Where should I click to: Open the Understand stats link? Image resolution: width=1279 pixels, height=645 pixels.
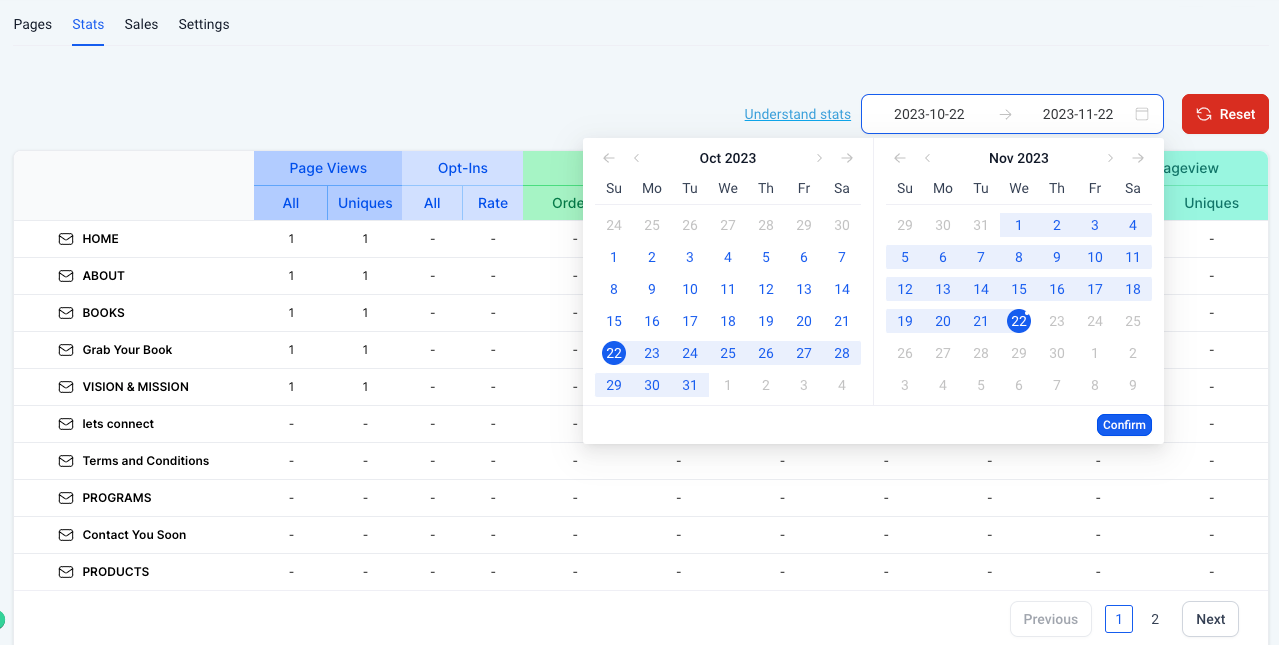(x=797, y=114)
